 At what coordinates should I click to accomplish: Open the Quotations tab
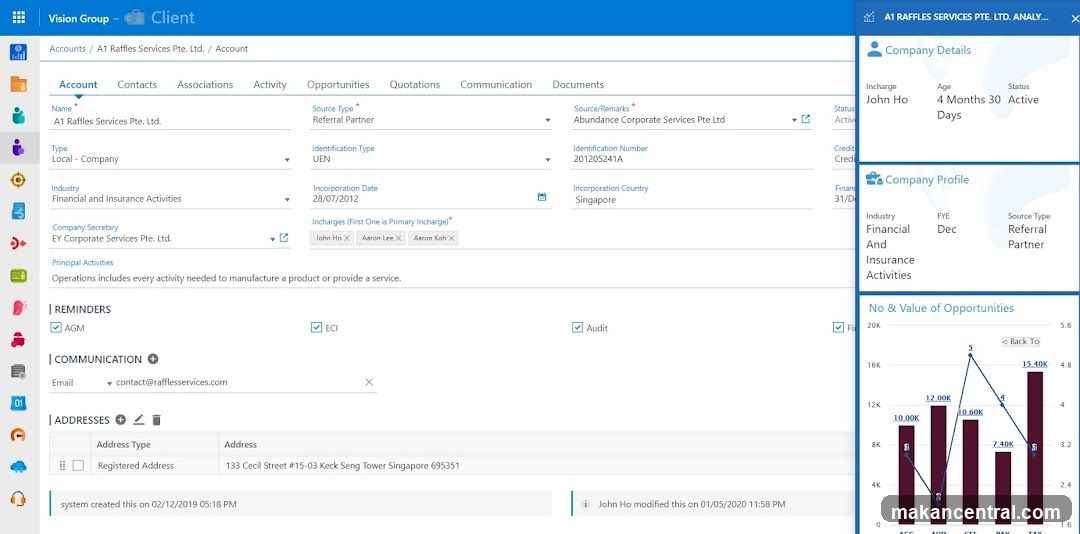pos(415,84)
